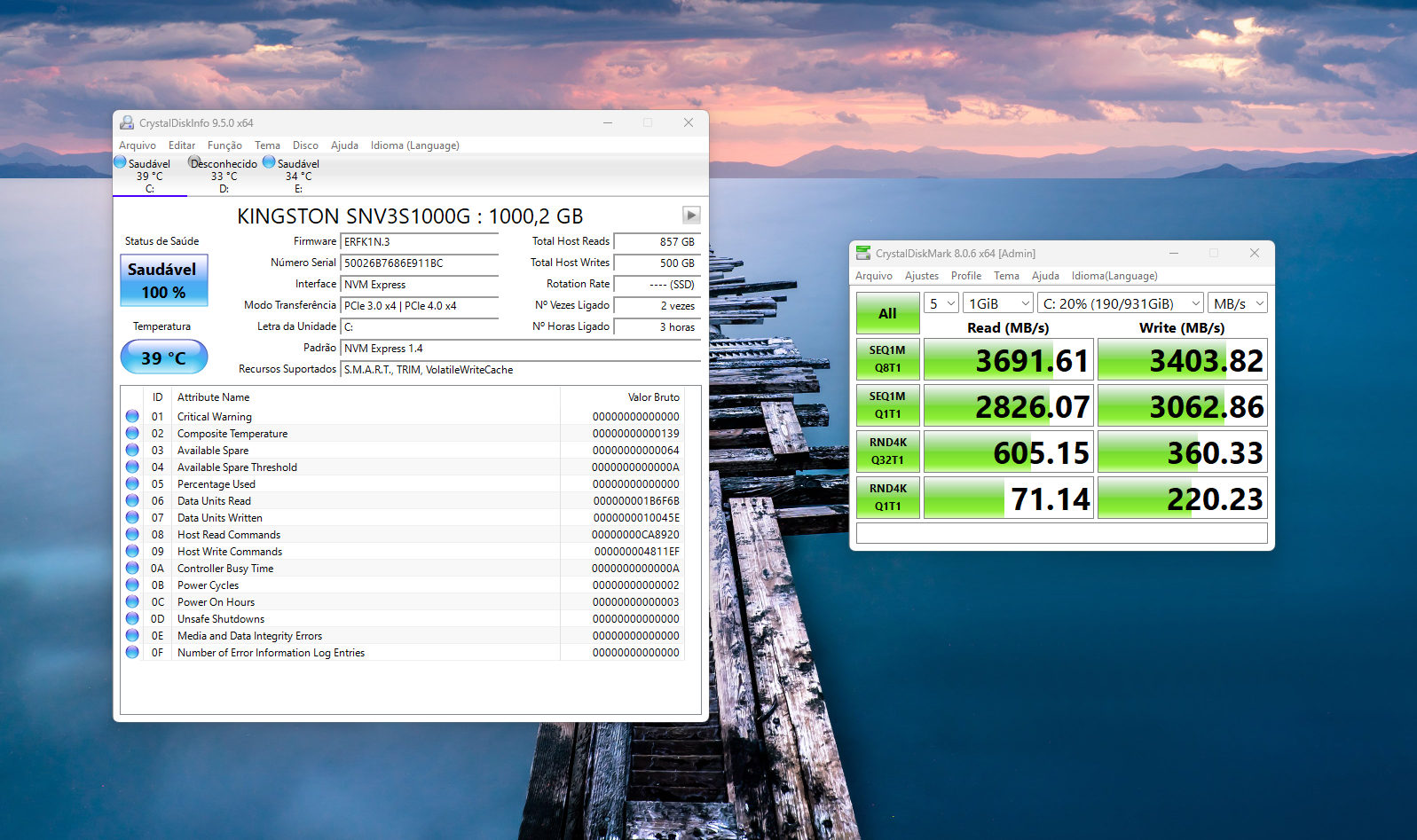
Task: Open Ajustes menu in CrystalDiskMark
Action: 922,276
